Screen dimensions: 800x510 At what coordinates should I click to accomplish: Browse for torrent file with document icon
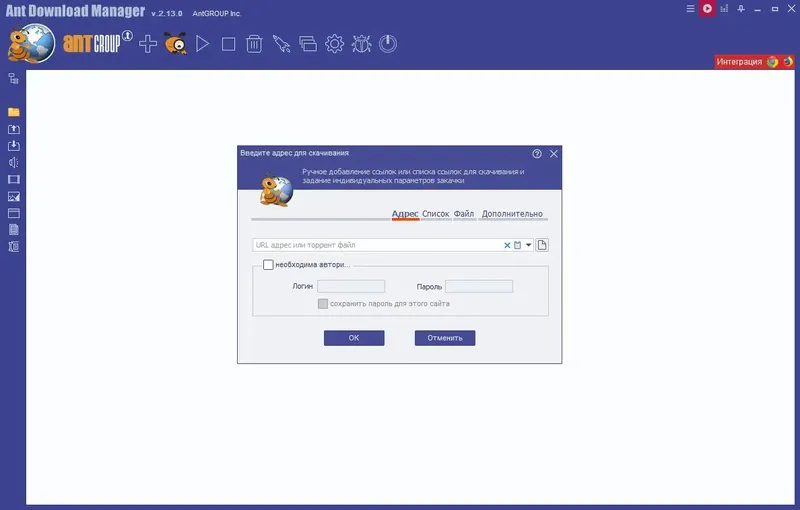click(542, 245)
